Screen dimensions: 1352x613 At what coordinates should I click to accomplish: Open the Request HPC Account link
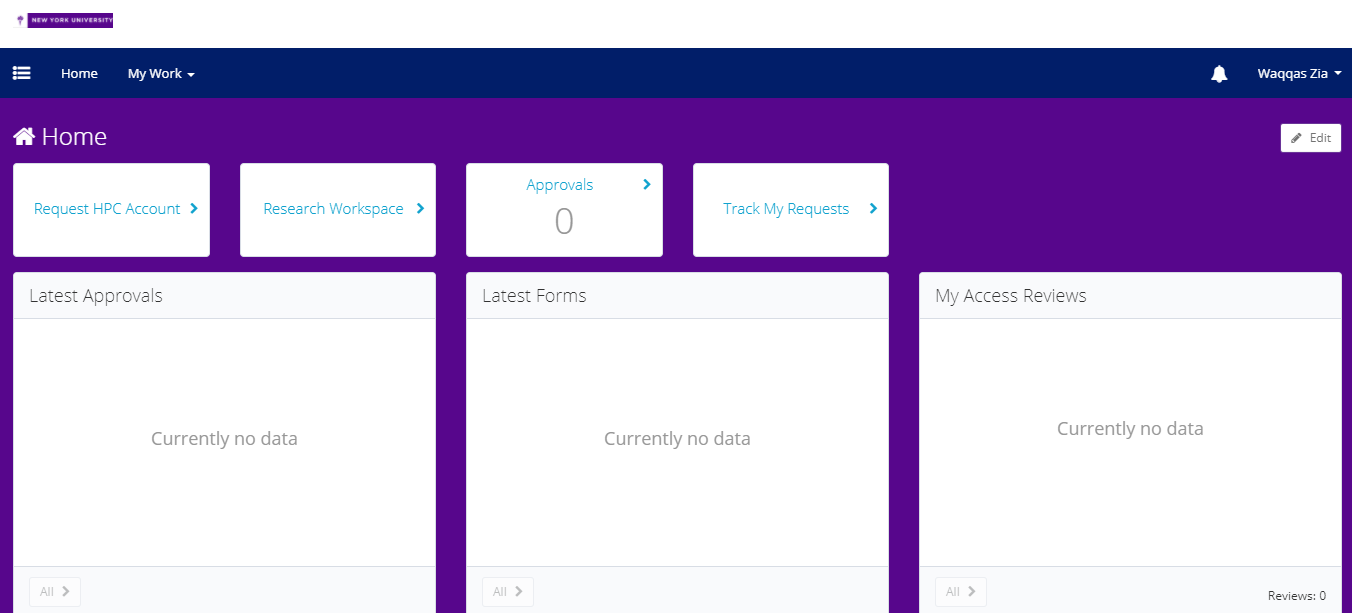coord(107,209)
